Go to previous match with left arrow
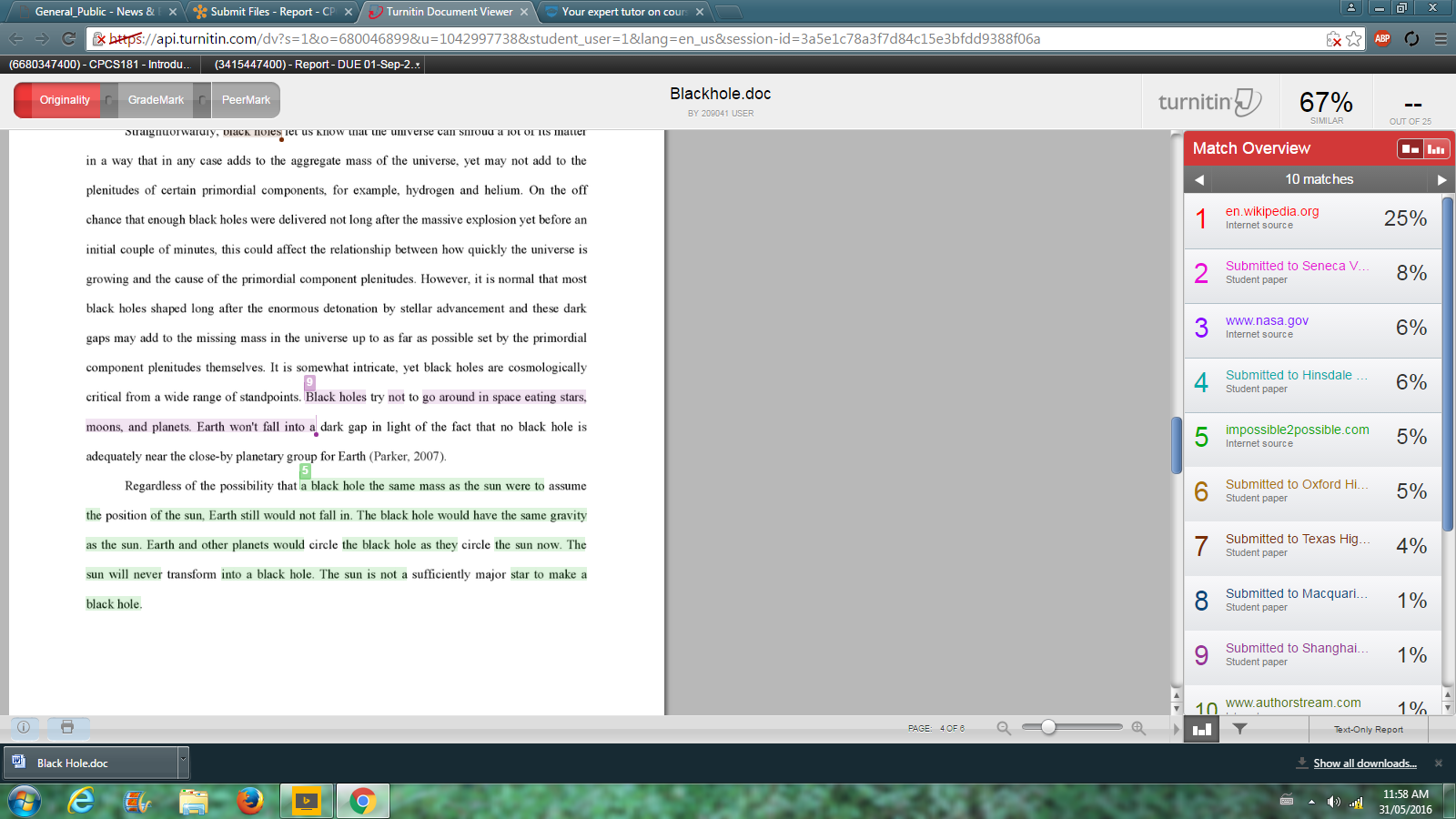The height and width of the screenshot is (819, 1456). click(x=1198, y=180)
